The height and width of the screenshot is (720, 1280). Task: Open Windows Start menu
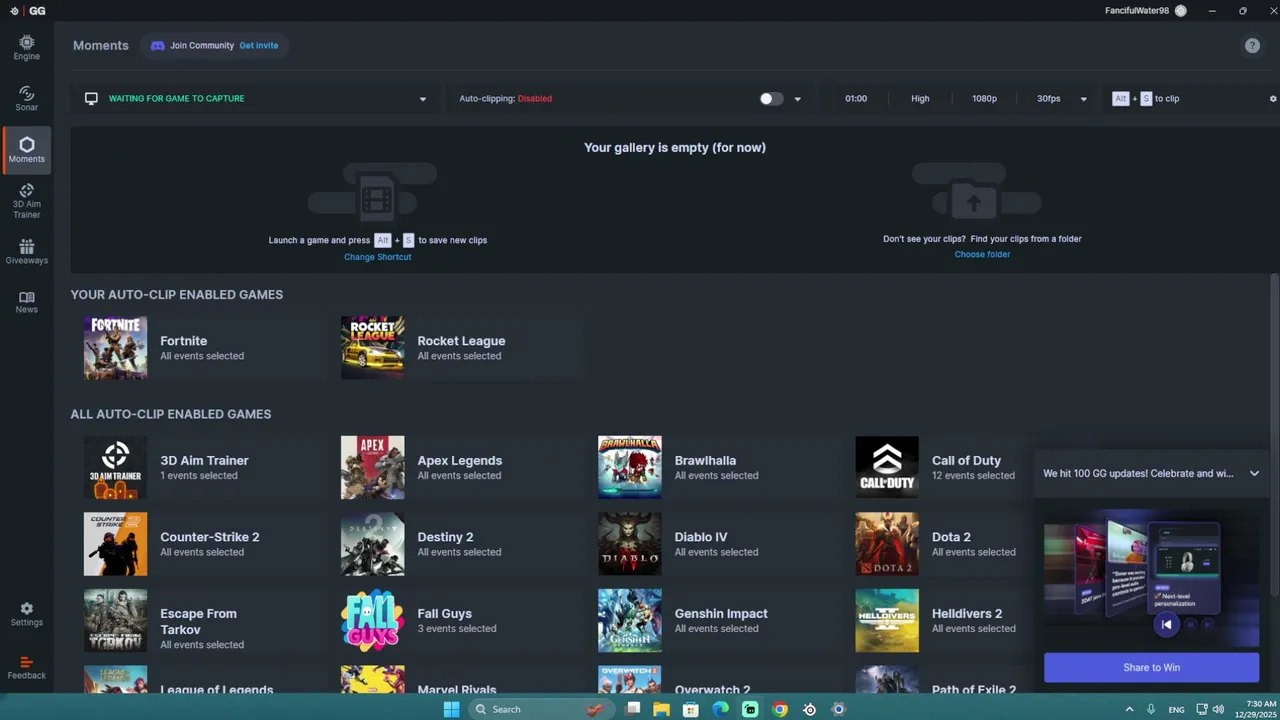(451, 709)
